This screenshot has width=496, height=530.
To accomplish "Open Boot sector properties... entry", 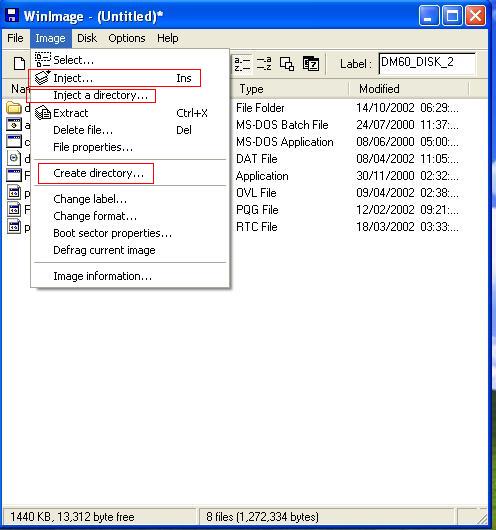I will coord(114,233).
